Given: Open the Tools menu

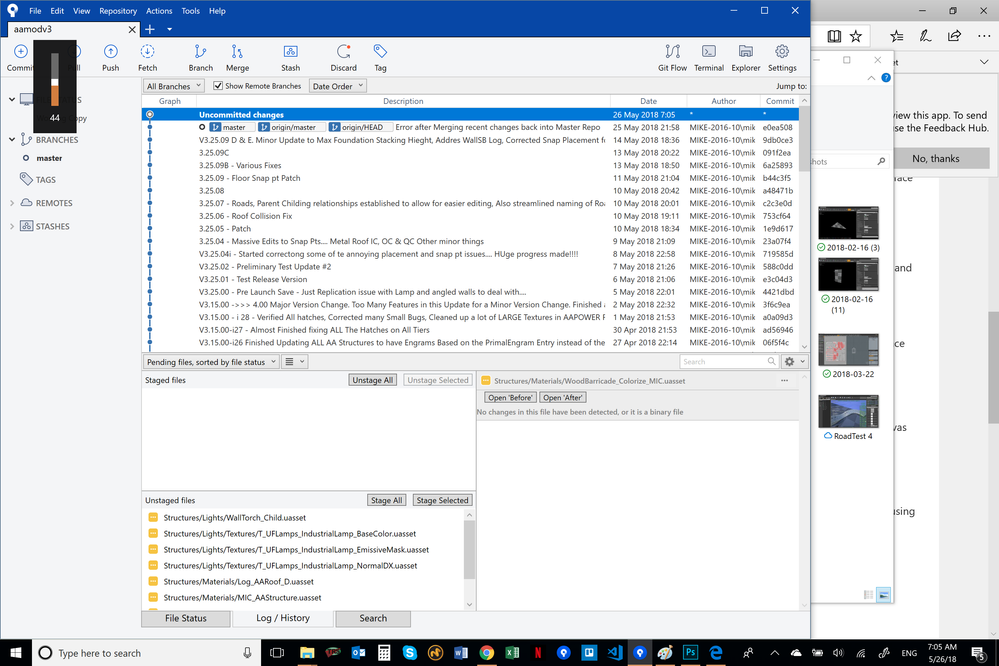Looking at the screenshot, I should click(x=190, y=11).
